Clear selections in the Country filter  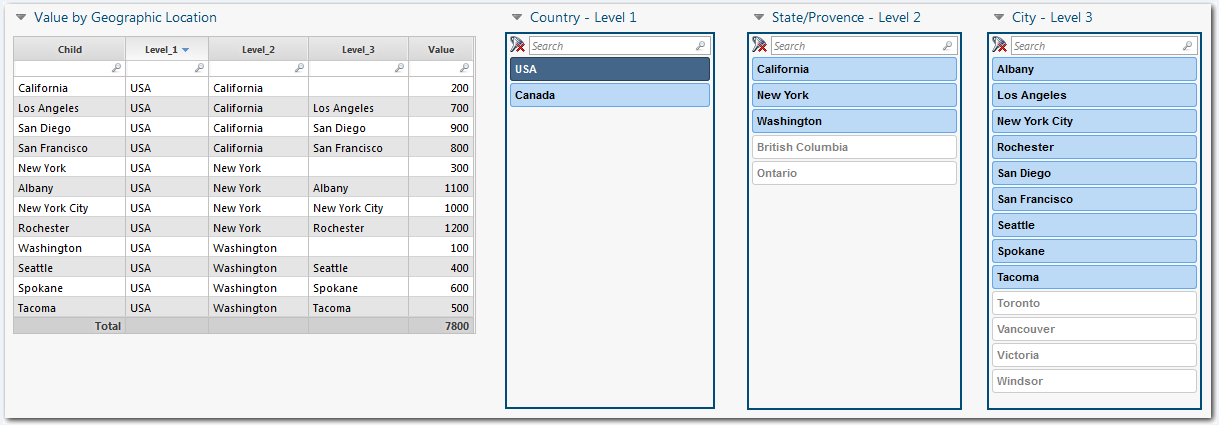pos(517,45)
